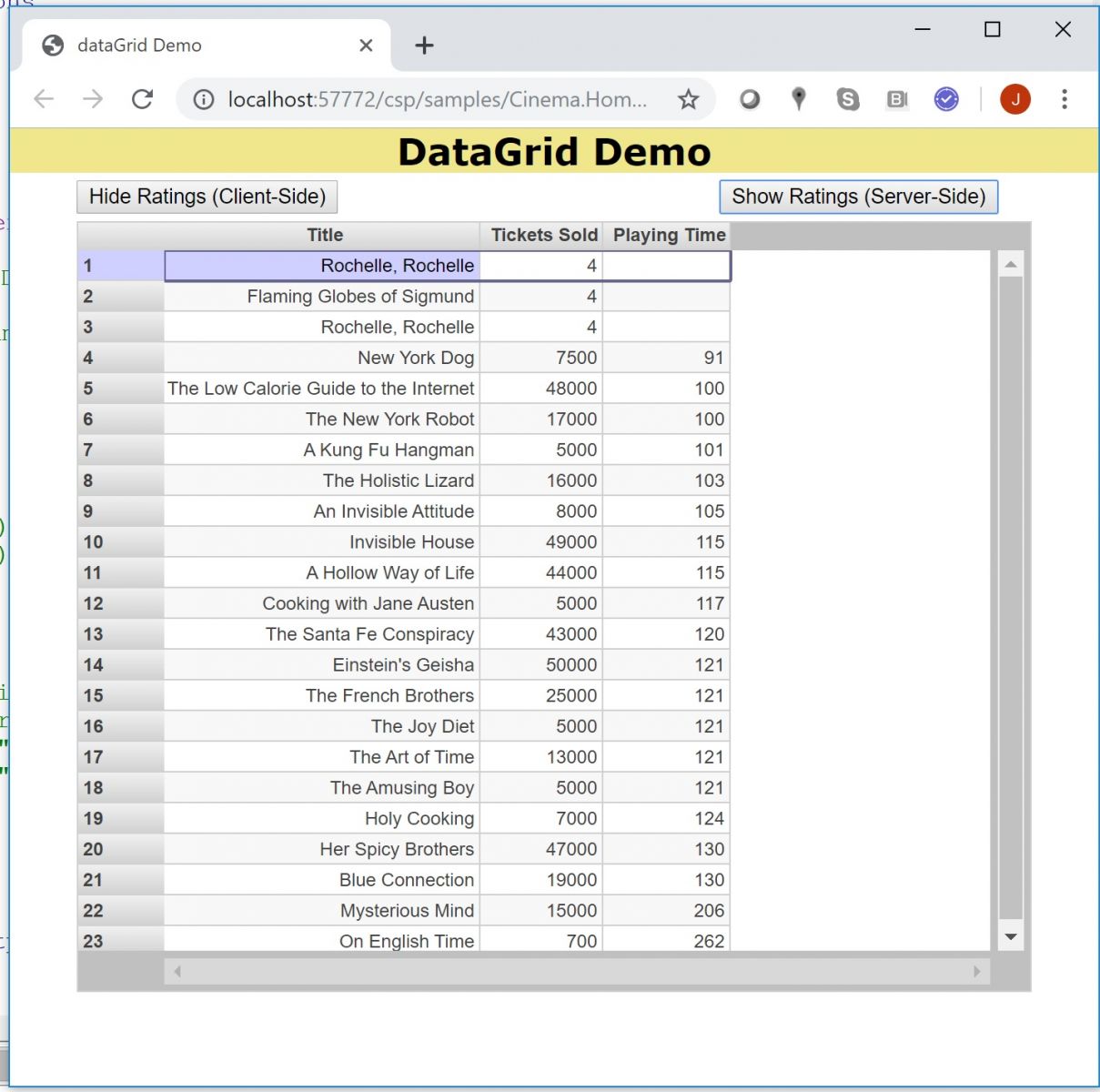1100x1092 pixels.
Task: Open the Skype extension icon
Action: point(848,99)
